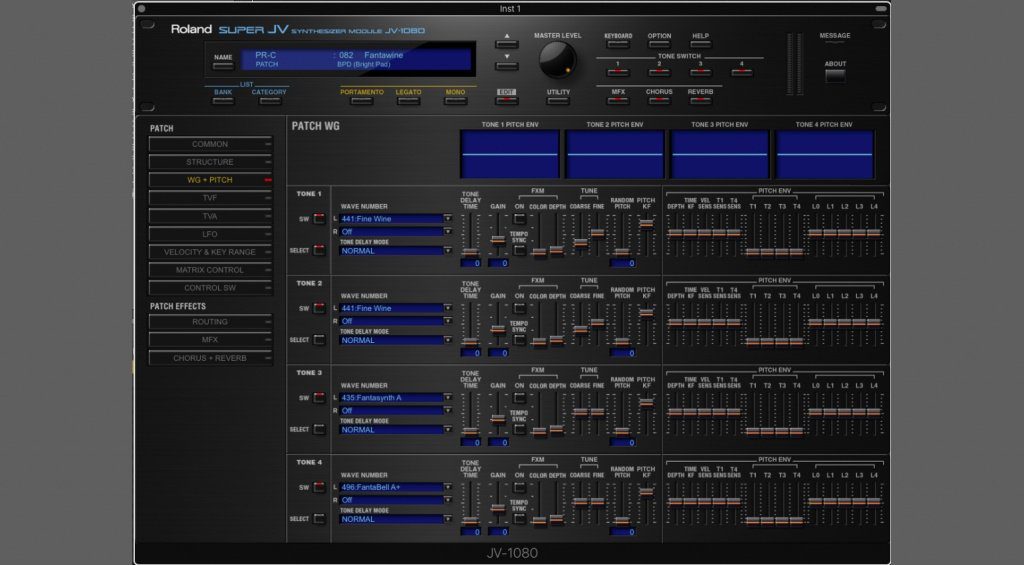The image size is (1024, 565).
Task: Toggle the PORTAMENTO switch
Action: (362, 101)
